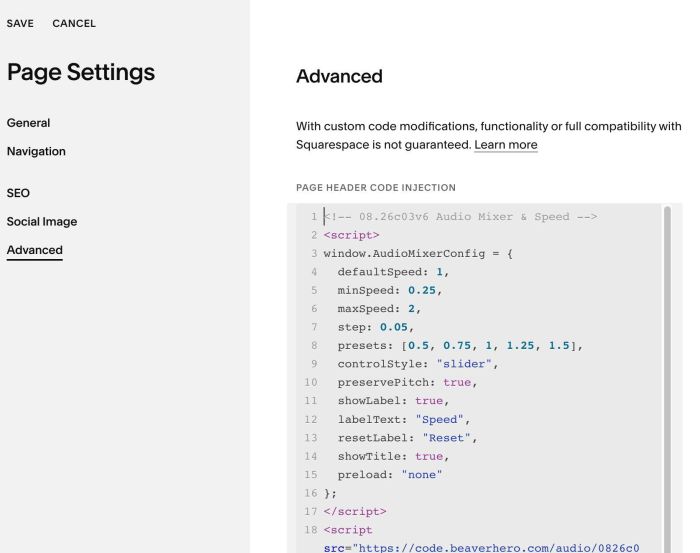Click the preservePitch true value
This screenshot has height=553, width=700.
click(457, 383)
